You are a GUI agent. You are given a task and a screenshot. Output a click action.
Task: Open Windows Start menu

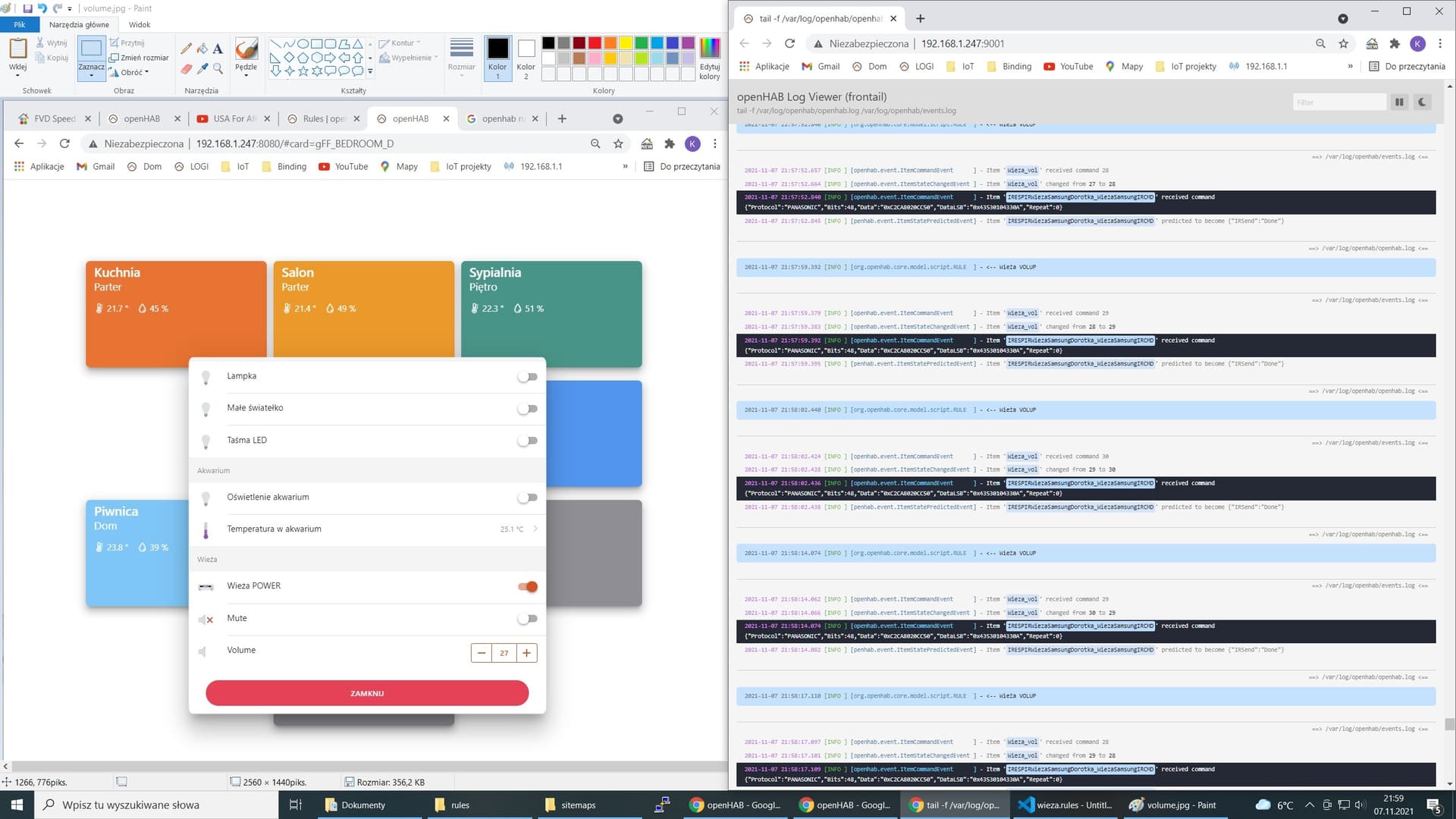tap(17, 805)
